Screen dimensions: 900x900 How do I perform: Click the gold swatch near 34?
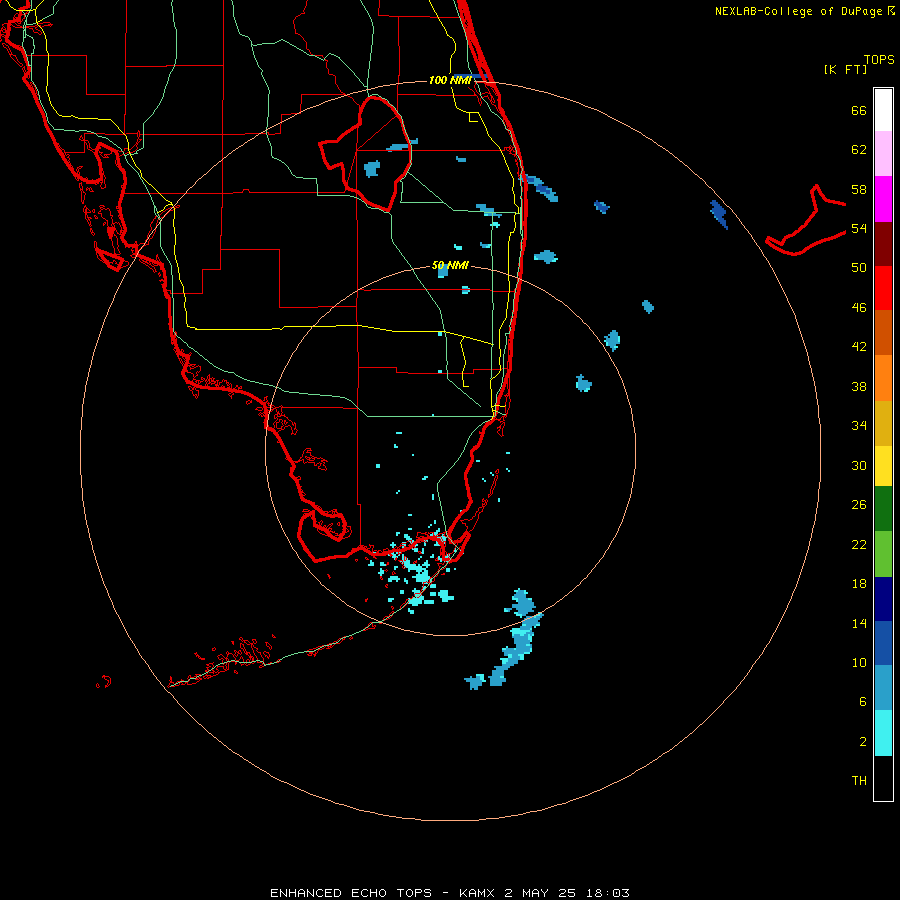[x=883, y=423]
